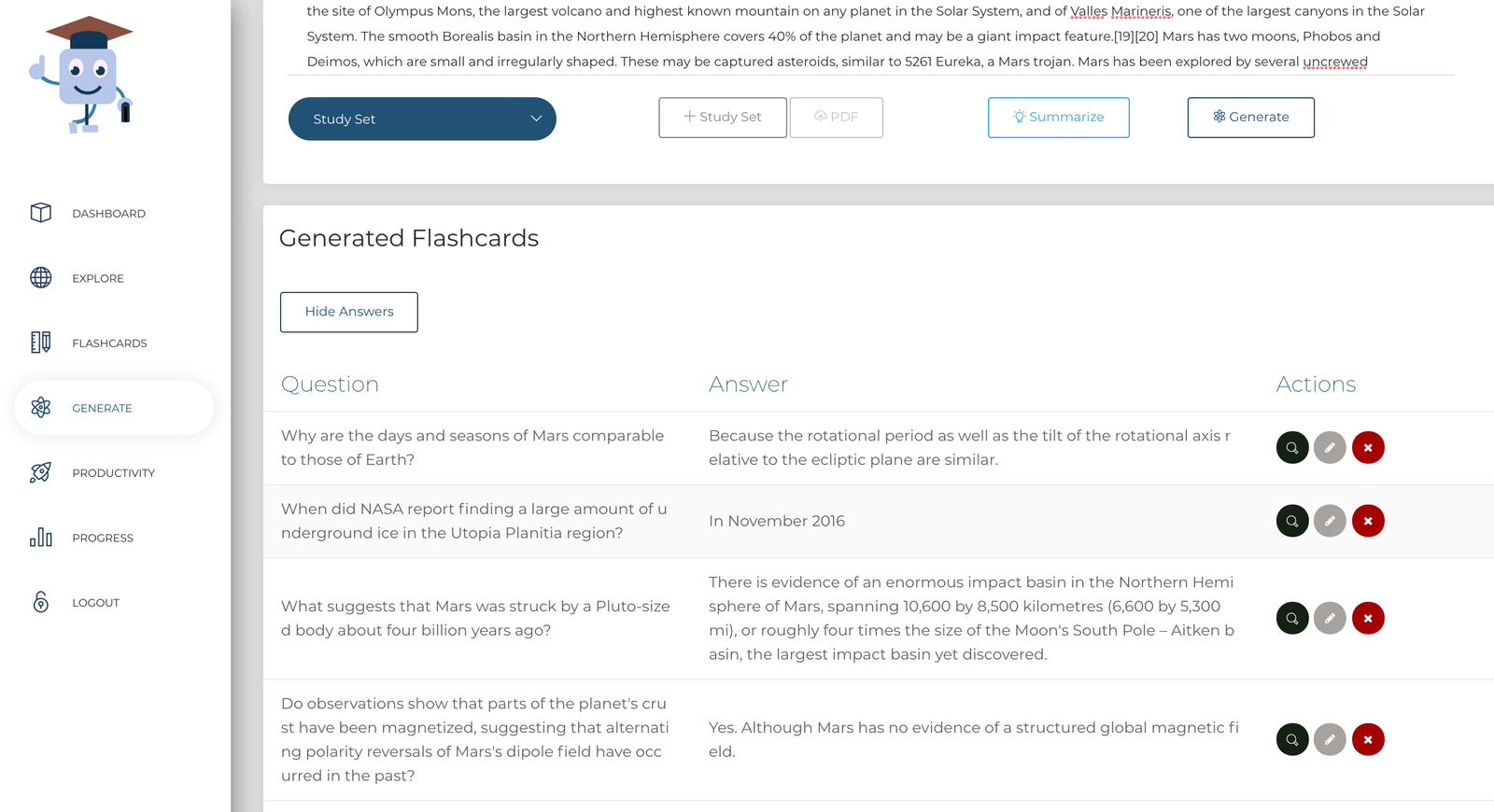Open magnifier view for the Utopia Planitia flashcard
Screen dimensions: 1494x812
[1291, 521]
